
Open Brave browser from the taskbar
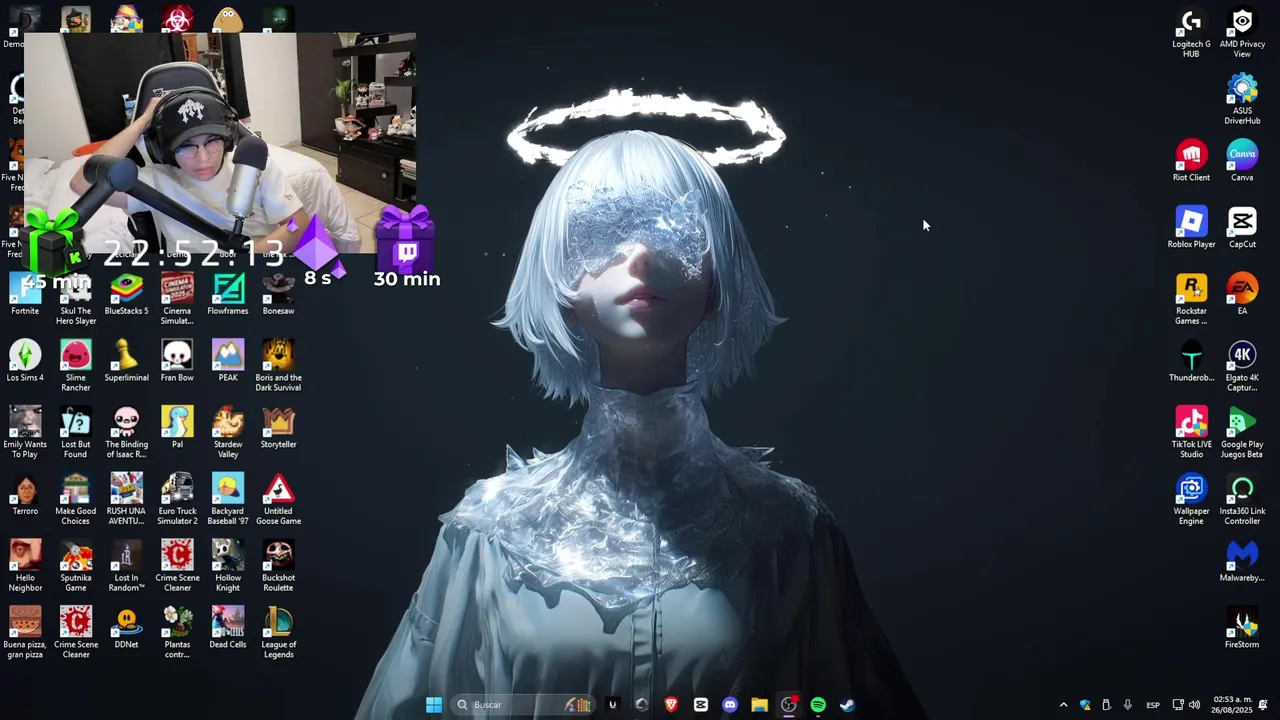pyautogui.click(x=671, y=705)
